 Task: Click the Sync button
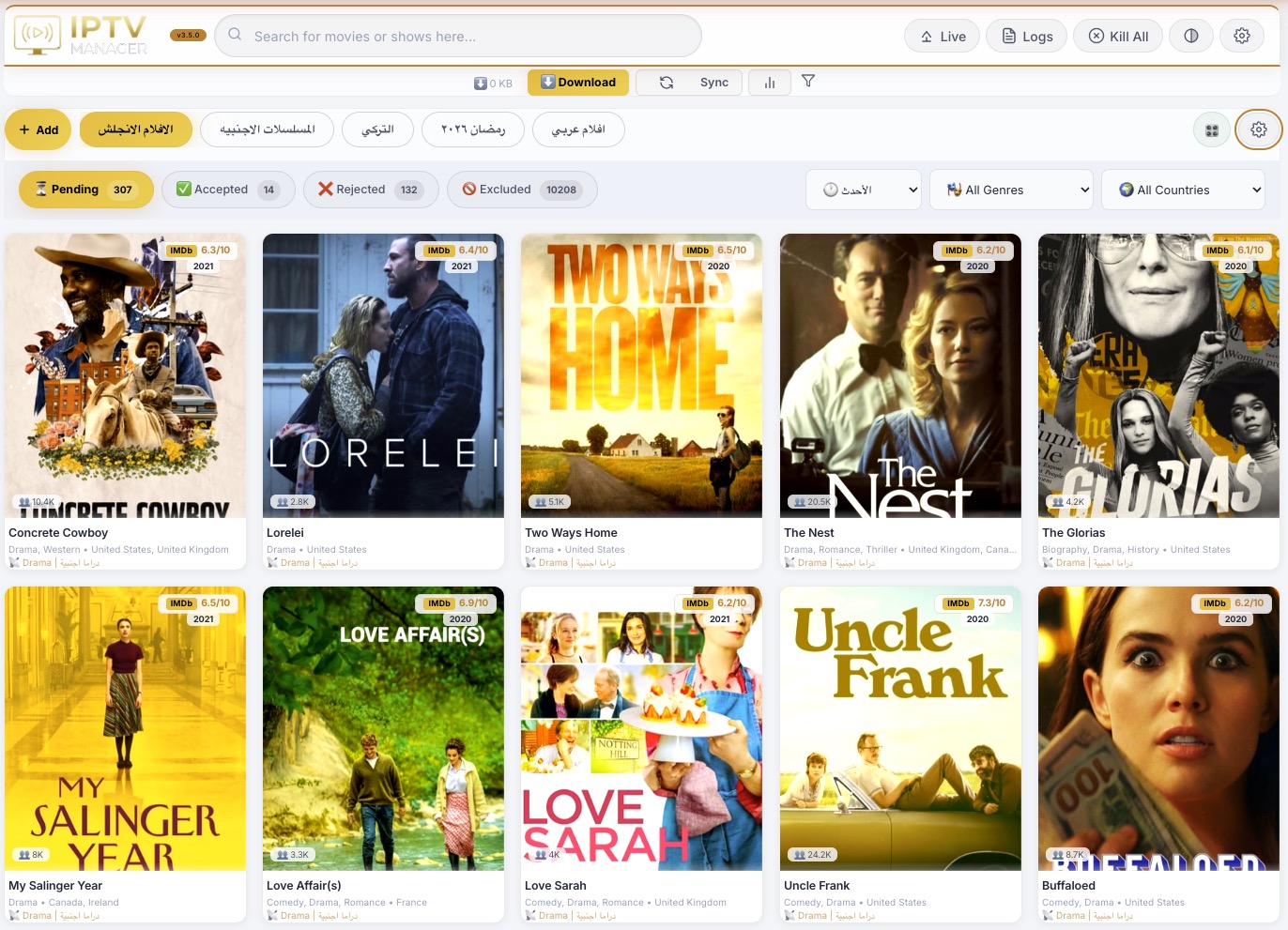(689, 83)
